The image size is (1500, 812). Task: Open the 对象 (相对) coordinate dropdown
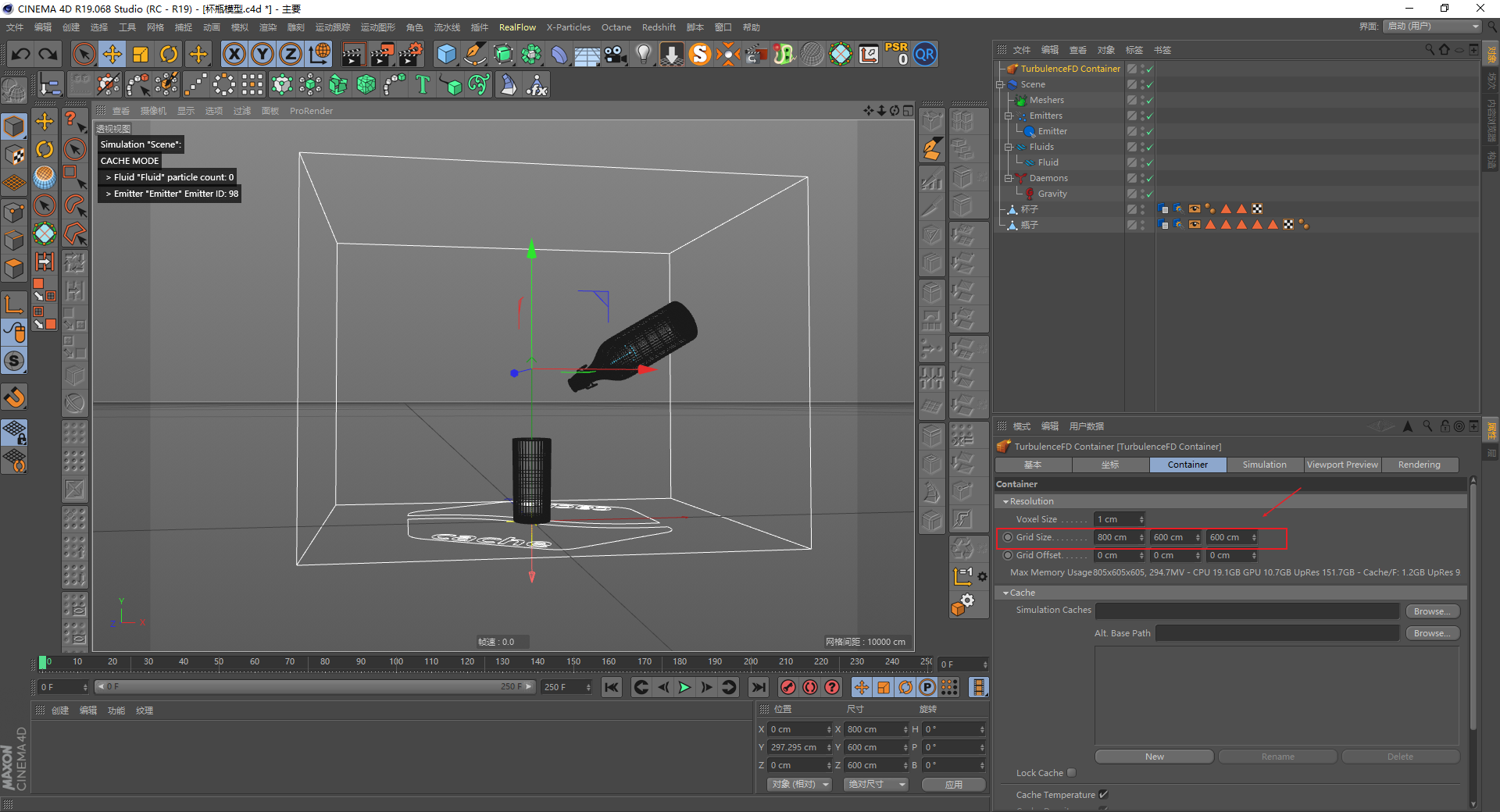(x=799, y=784)
